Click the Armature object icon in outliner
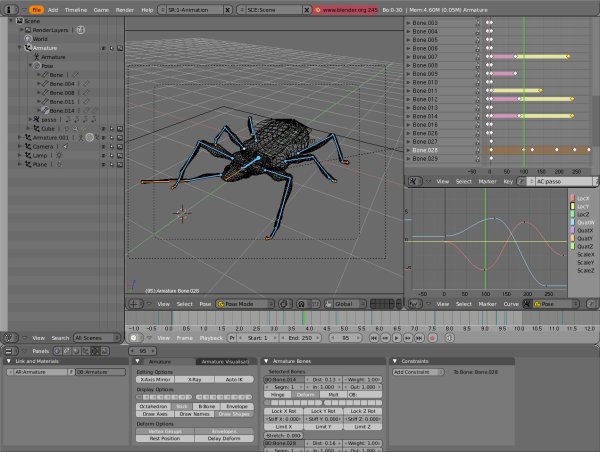This screenshot has height=452, width=600. (x=27, y=47)
